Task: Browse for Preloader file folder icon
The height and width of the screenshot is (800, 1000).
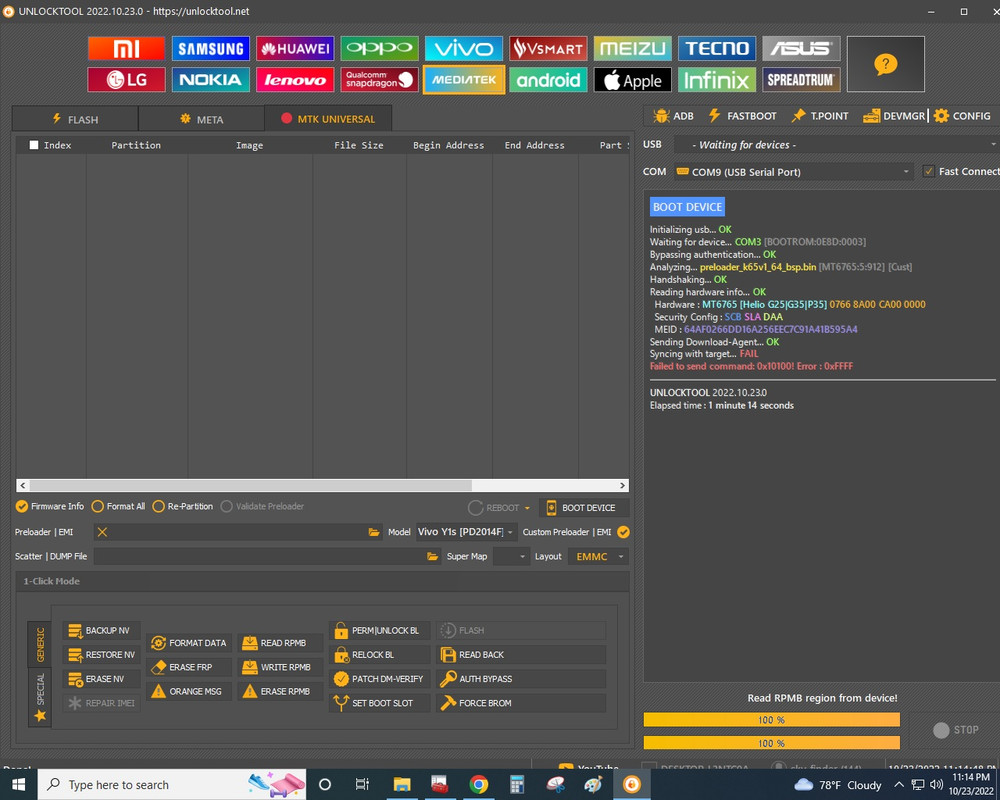Action: point(374,532)
